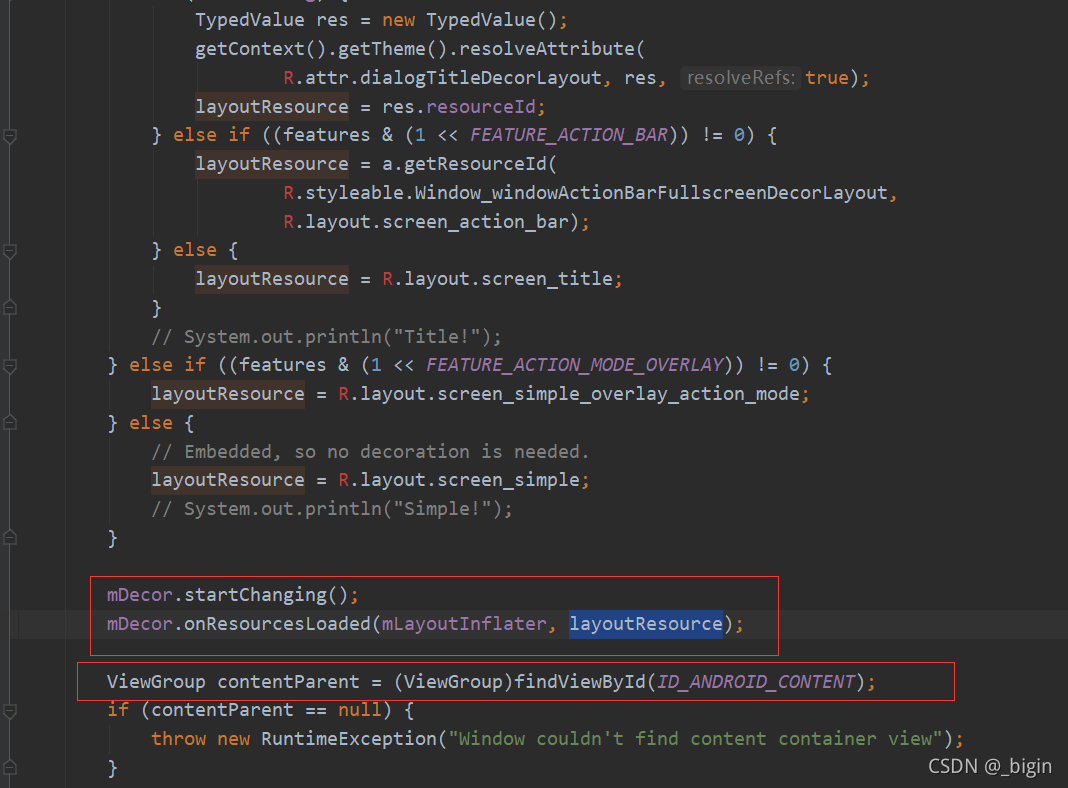Click 'screen_simple' in R.layout.screen_simple; line
The width and height of the screenshot is (1068, 788).
point(508,480)
